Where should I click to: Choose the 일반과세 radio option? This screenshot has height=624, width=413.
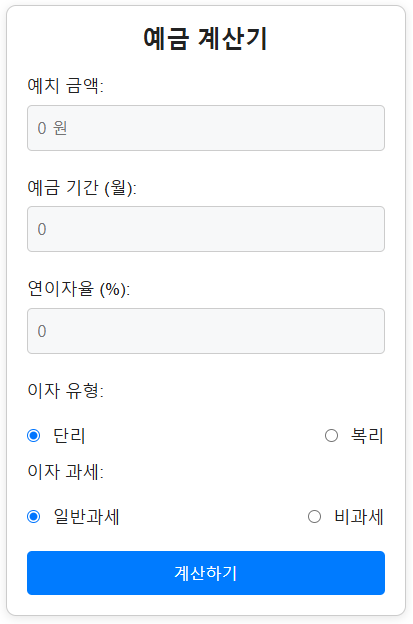(34, 517)
